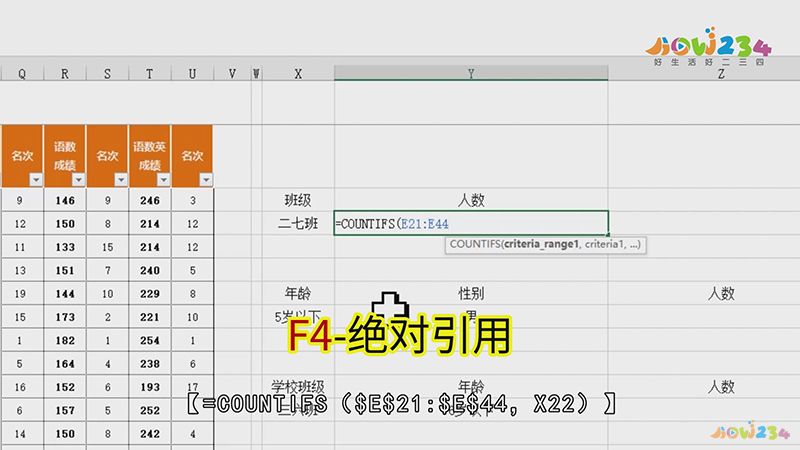
Task: Select the 性别 cell
Action: (x=471, y=293)
